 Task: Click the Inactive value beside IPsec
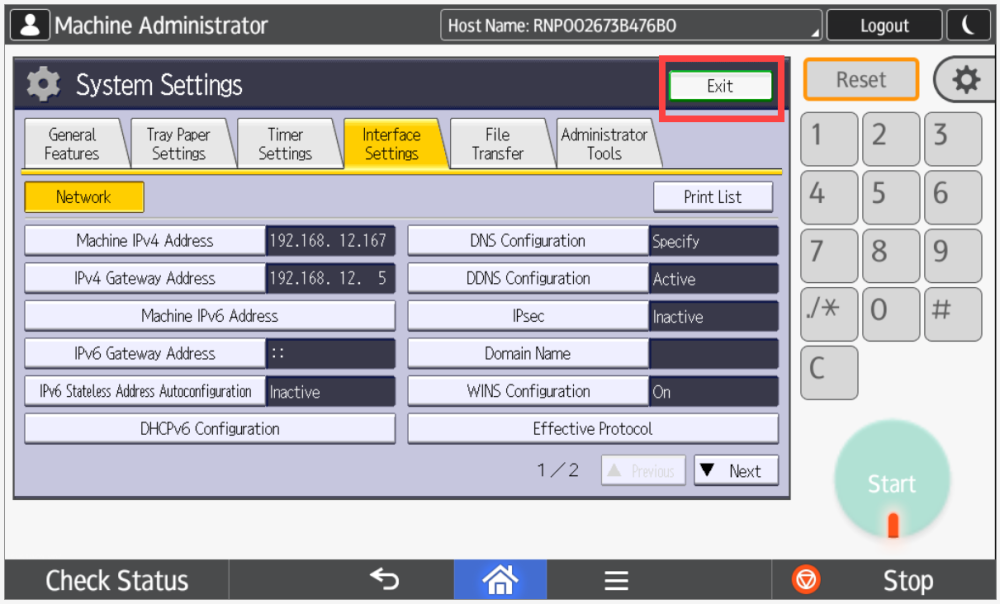[x=714, y=316]
